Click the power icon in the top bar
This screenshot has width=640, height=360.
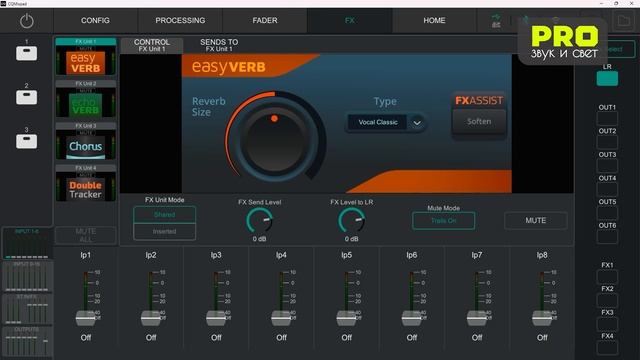tap(27, 21)
